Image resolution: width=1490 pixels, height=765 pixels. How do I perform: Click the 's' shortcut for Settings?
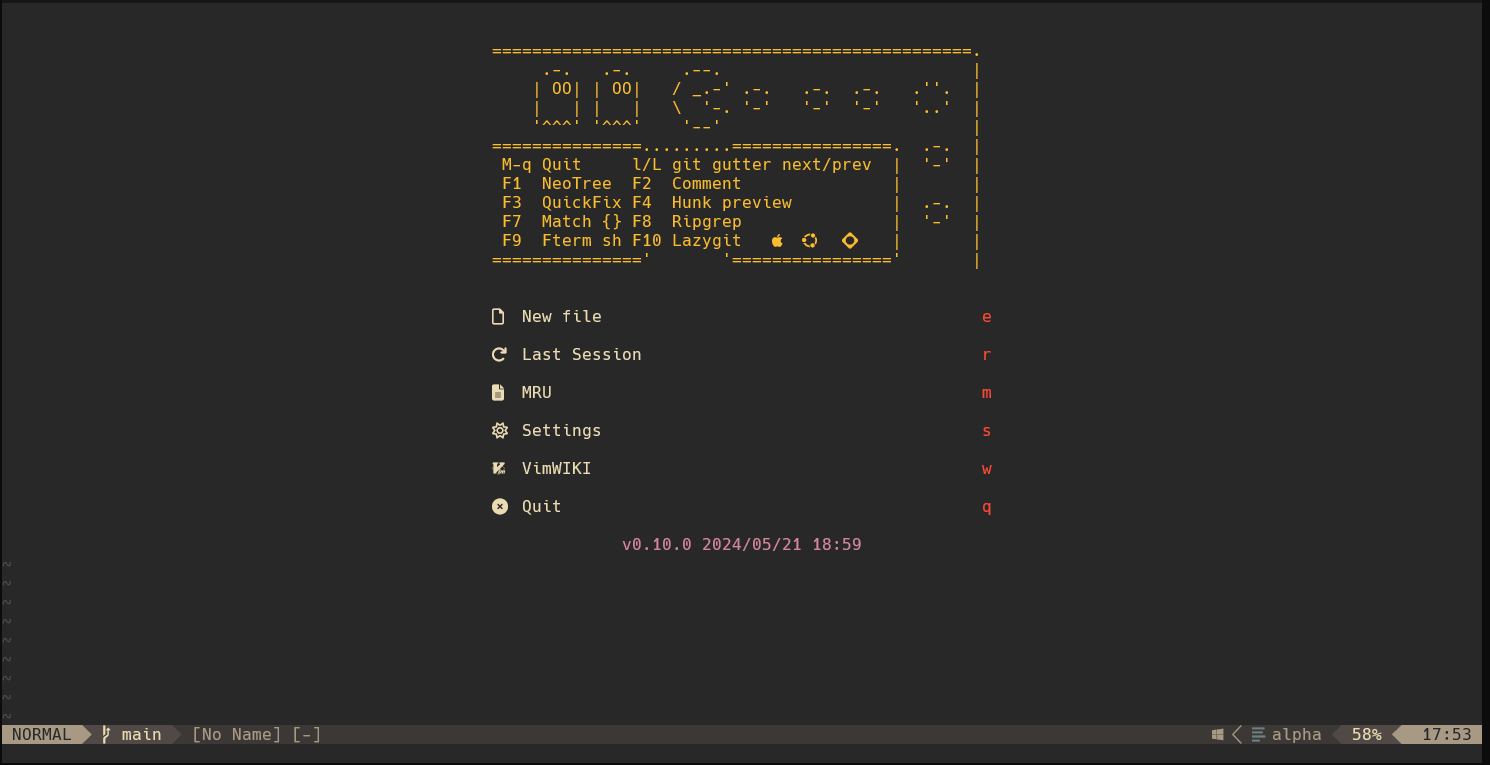coord(987,431)
